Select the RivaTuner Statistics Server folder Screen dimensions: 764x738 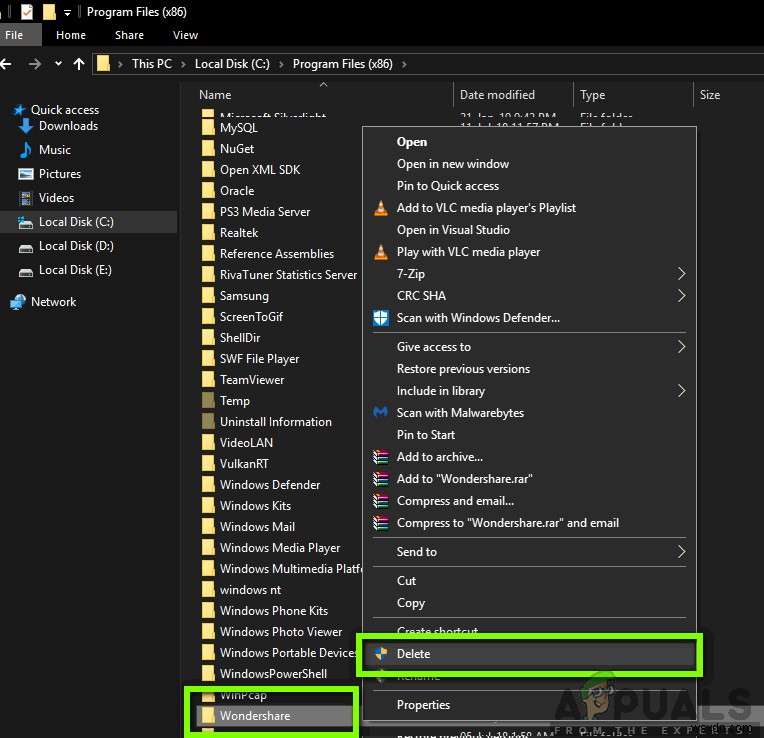tap(288, 275)
